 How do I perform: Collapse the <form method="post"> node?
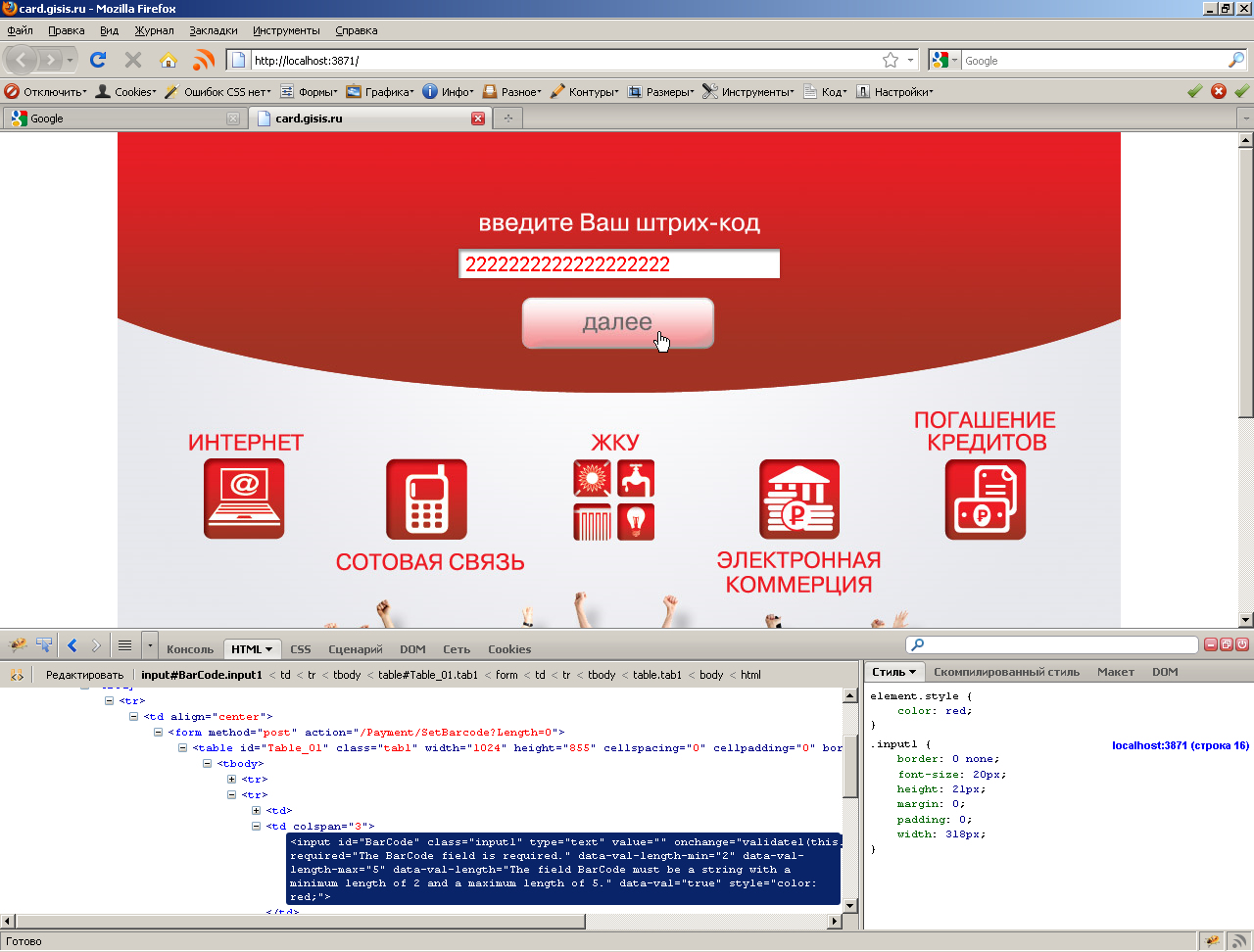pos(158,733)
